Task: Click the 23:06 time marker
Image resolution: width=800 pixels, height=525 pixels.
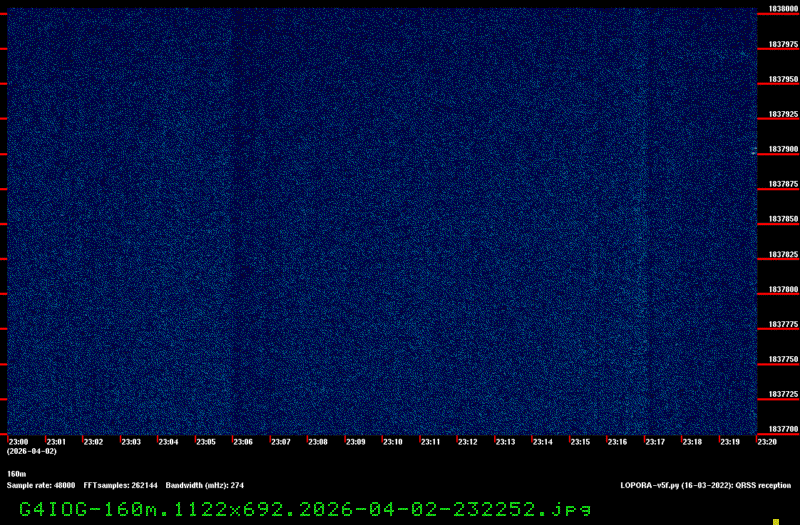Action: pyautogui.click(x=243, y=442)
